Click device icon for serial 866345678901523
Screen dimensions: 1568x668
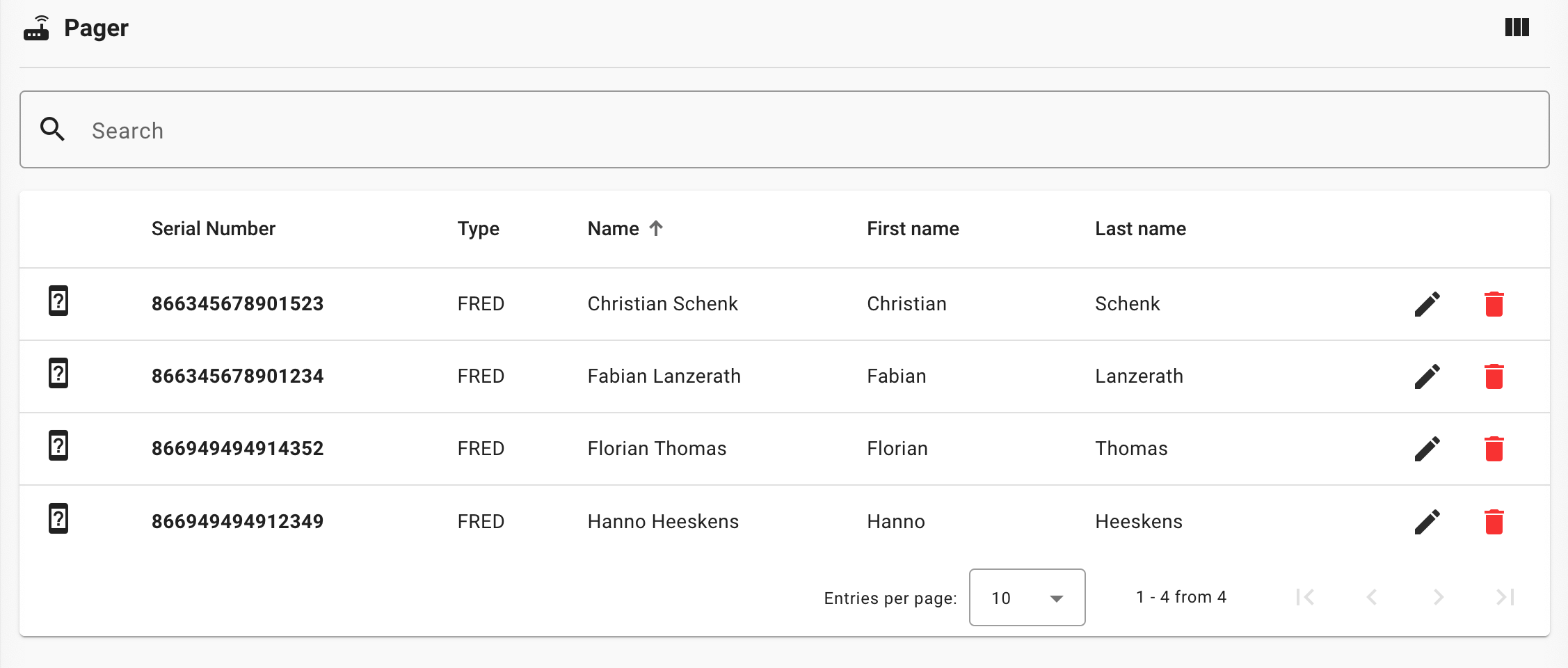[x=58, y=301]
